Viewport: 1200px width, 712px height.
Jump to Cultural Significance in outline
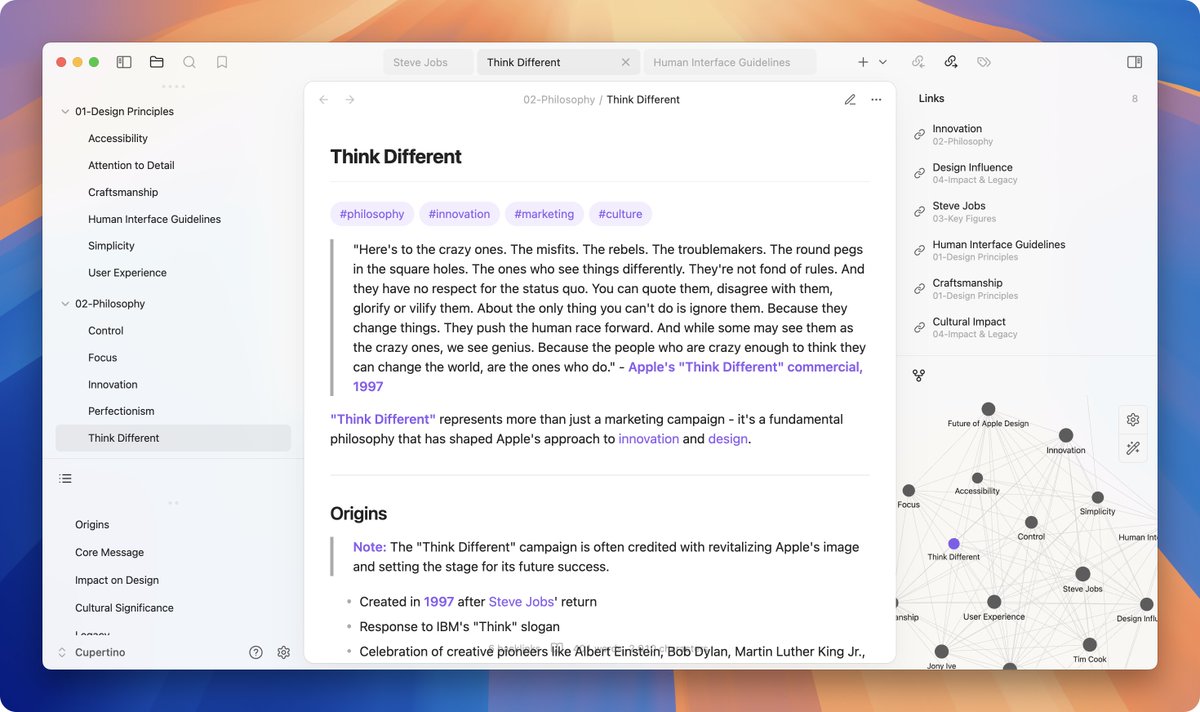[x=124, y=608]
